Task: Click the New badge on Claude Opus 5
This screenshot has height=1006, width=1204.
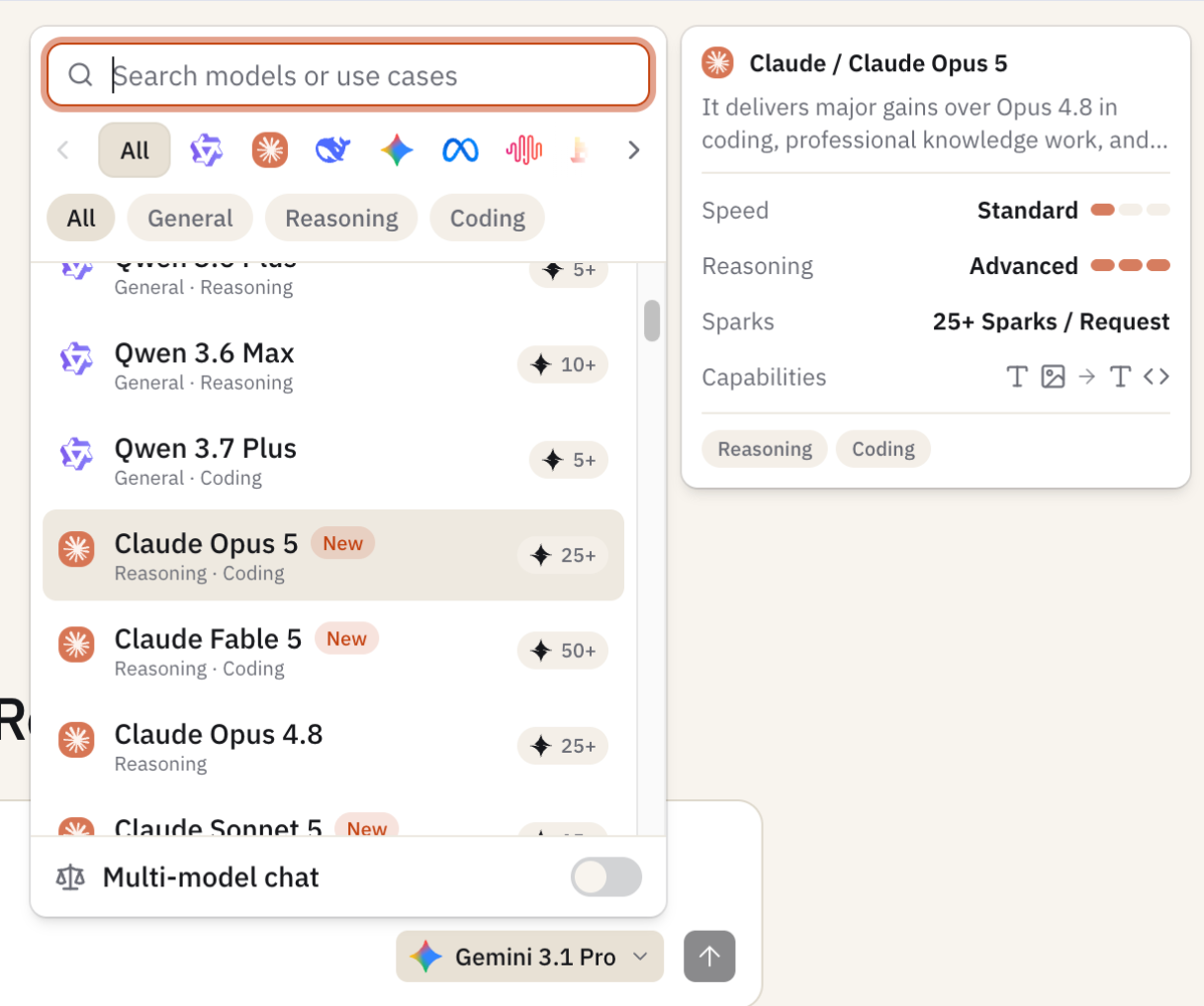Action: coord(342,543)
